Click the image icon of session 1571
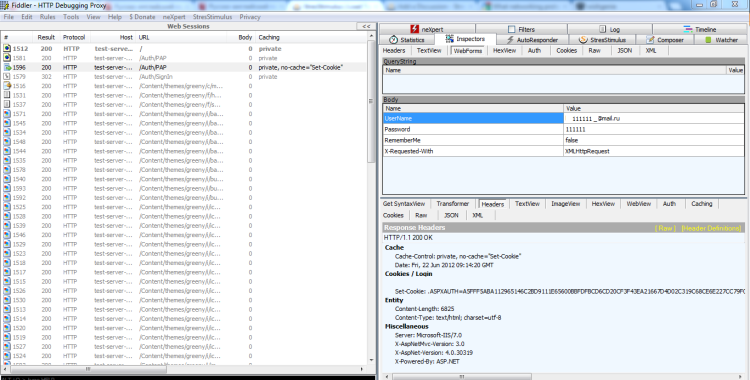 click(7, 114)
